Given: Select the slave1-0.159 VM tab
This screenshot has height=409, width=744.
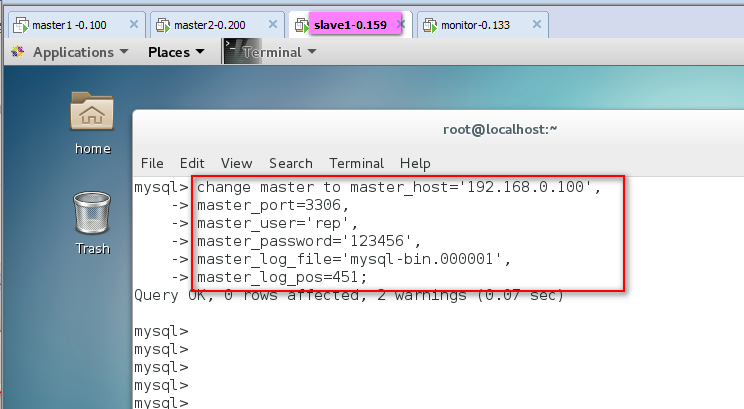Looking at the screenshot, I should [x=350, y=25].
